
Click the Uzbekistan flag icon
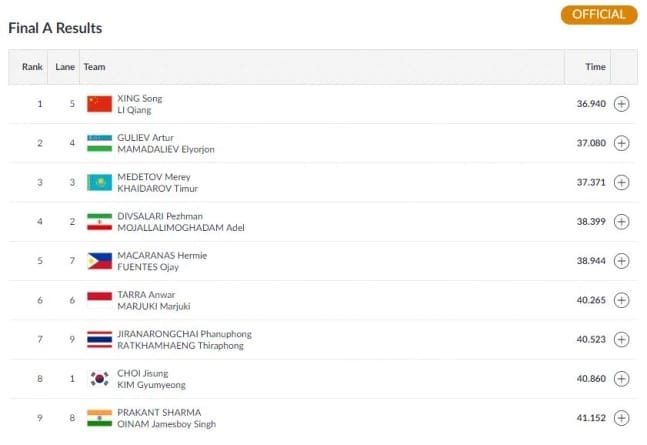(x=99, y=143)
